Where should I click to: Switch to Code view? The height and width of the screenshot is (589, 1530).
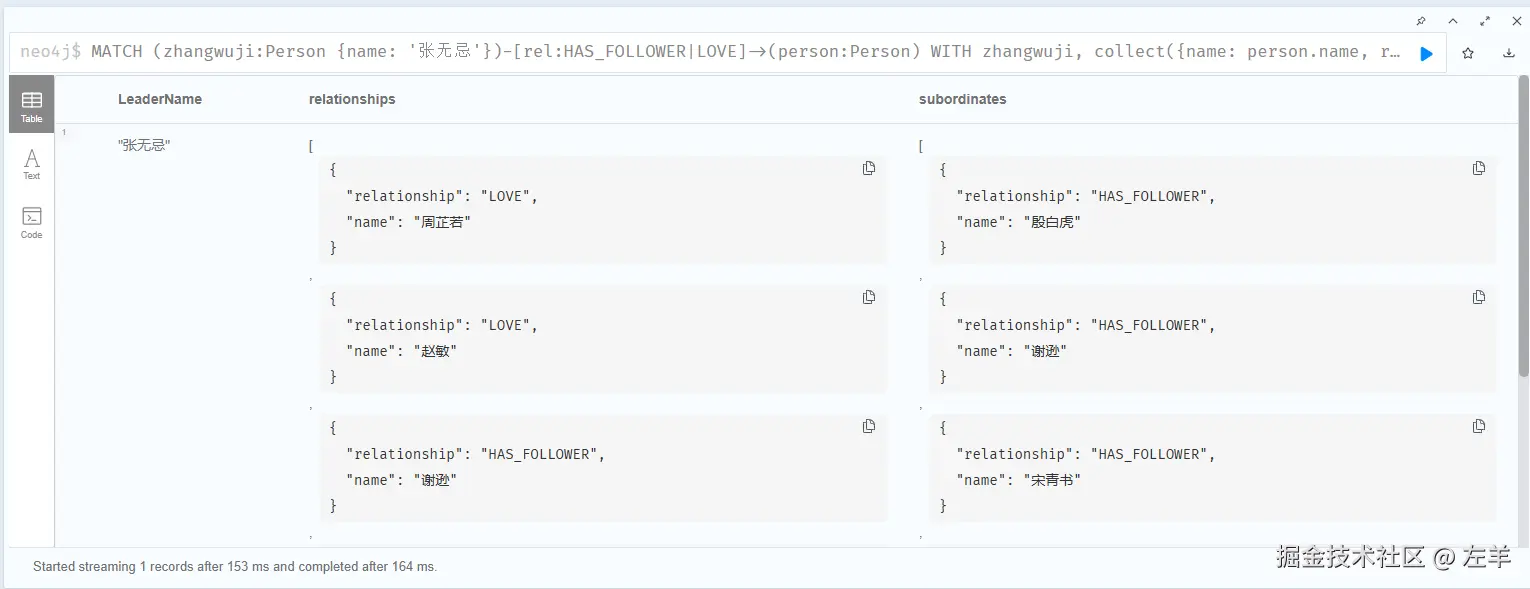point(32,222)
